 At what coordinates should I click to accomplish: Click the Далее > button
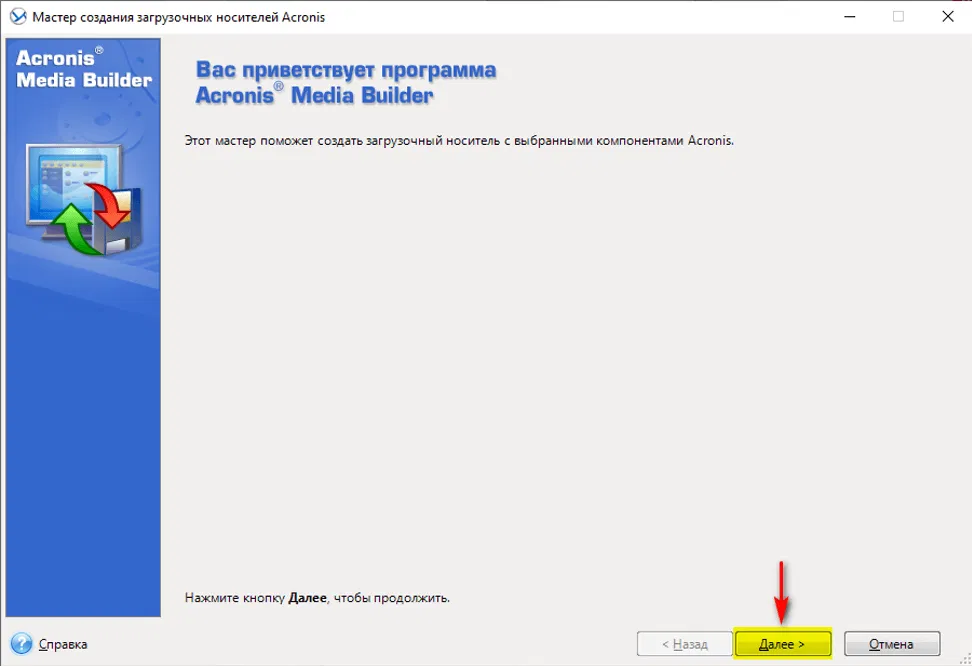click(x=782, y=644)
